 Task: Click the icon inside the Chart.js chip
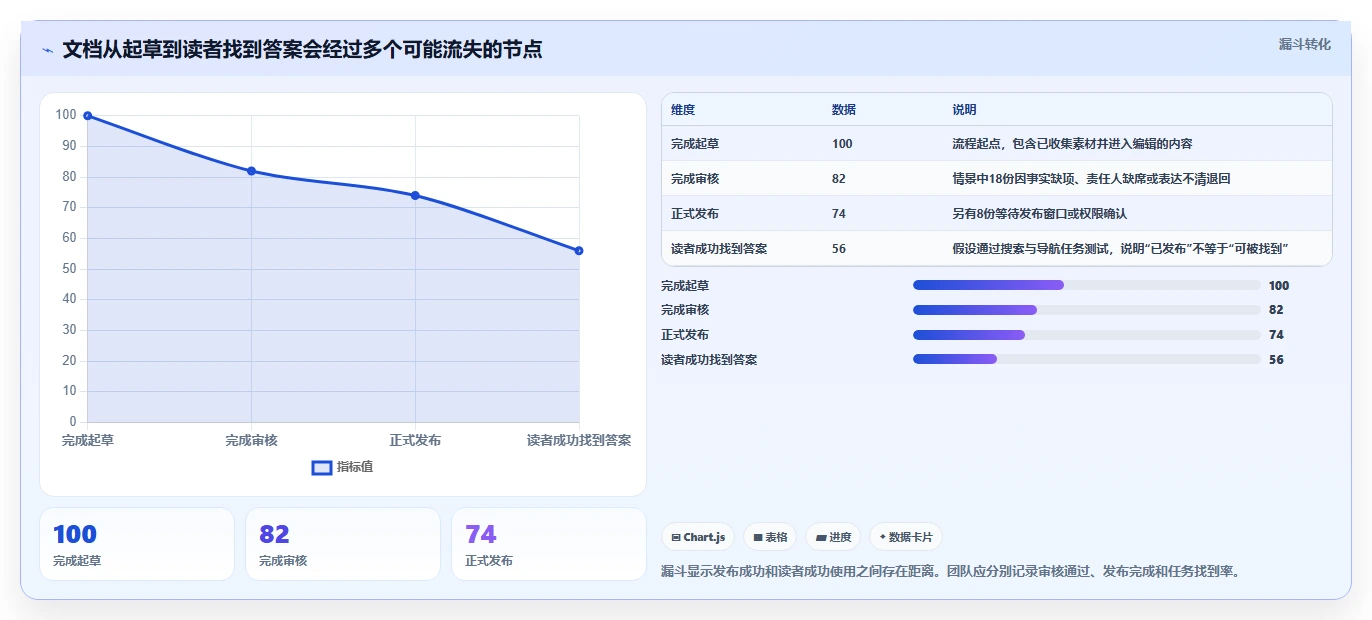[676, 538]
